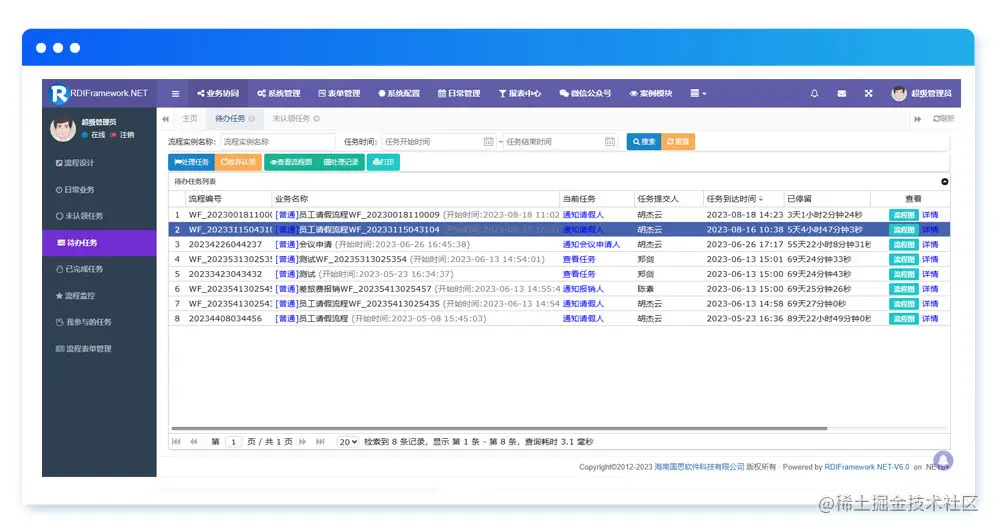The width and height of the screenshot is (996, 531).
Task: Click 通知会议申请人 task link in row 3
Action: click(591, 245)
